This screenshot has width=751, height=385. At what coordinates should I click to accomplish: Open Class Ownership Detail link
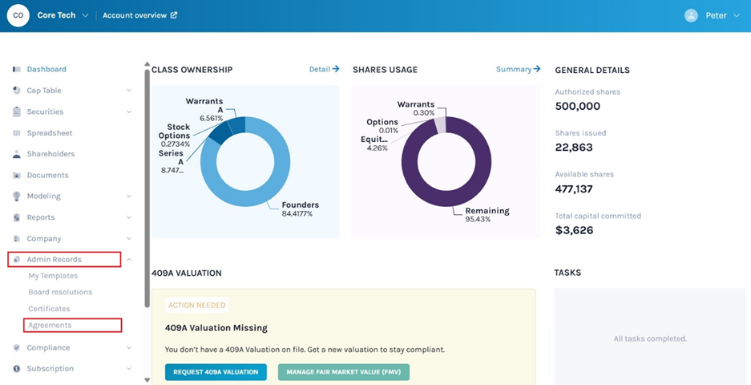click(324, 69)
